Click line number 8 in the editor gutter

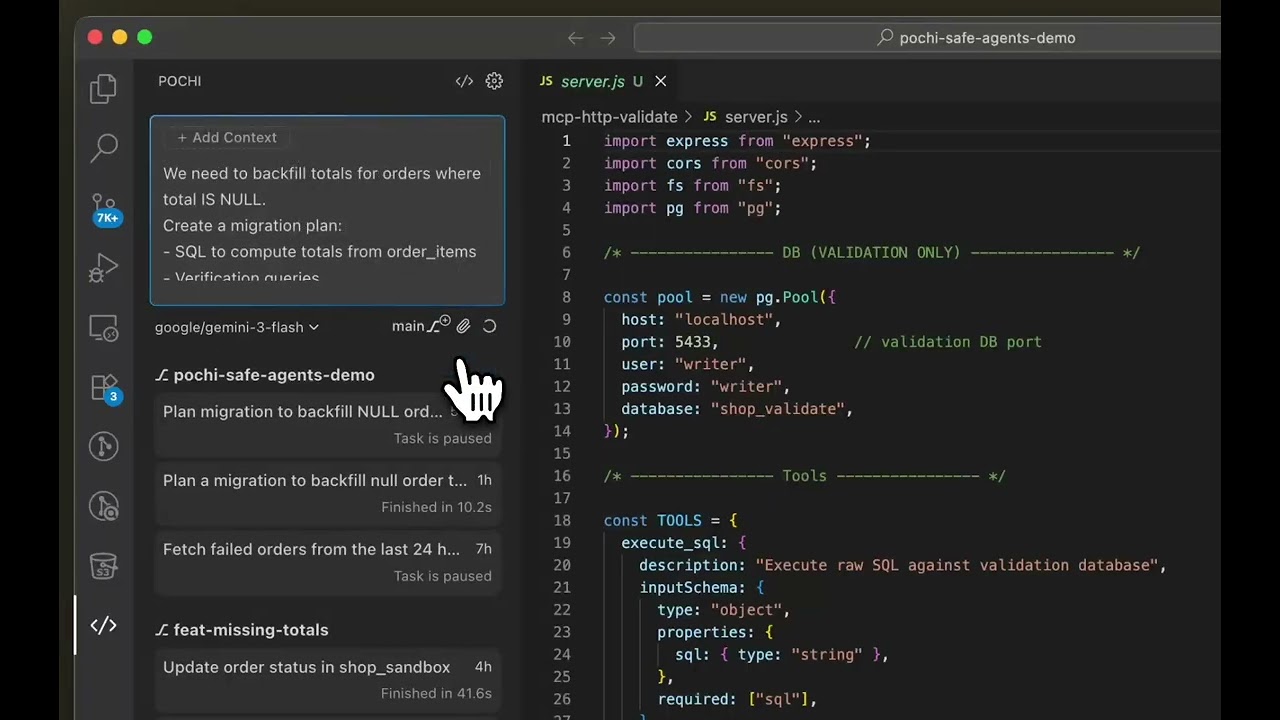566,297
